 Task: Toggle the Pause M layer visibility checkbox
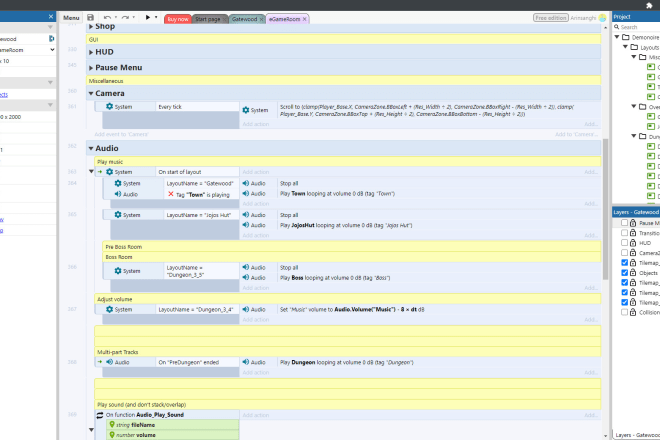pyautogui.click(x=625, y=223)
